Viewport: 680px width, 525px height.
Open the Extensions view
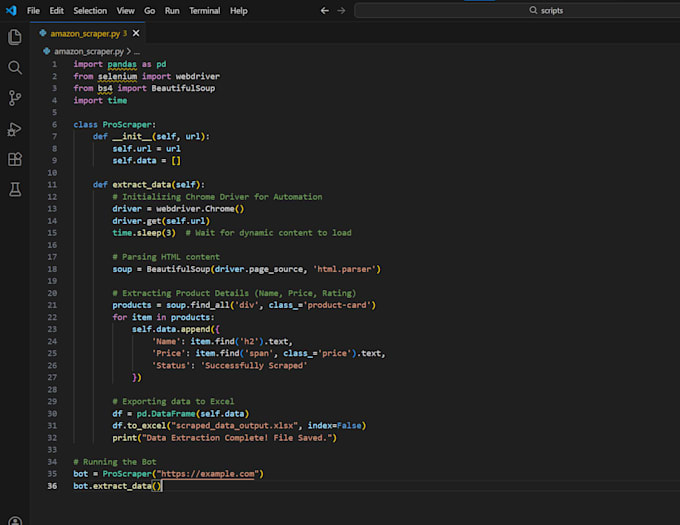(15, 159)
